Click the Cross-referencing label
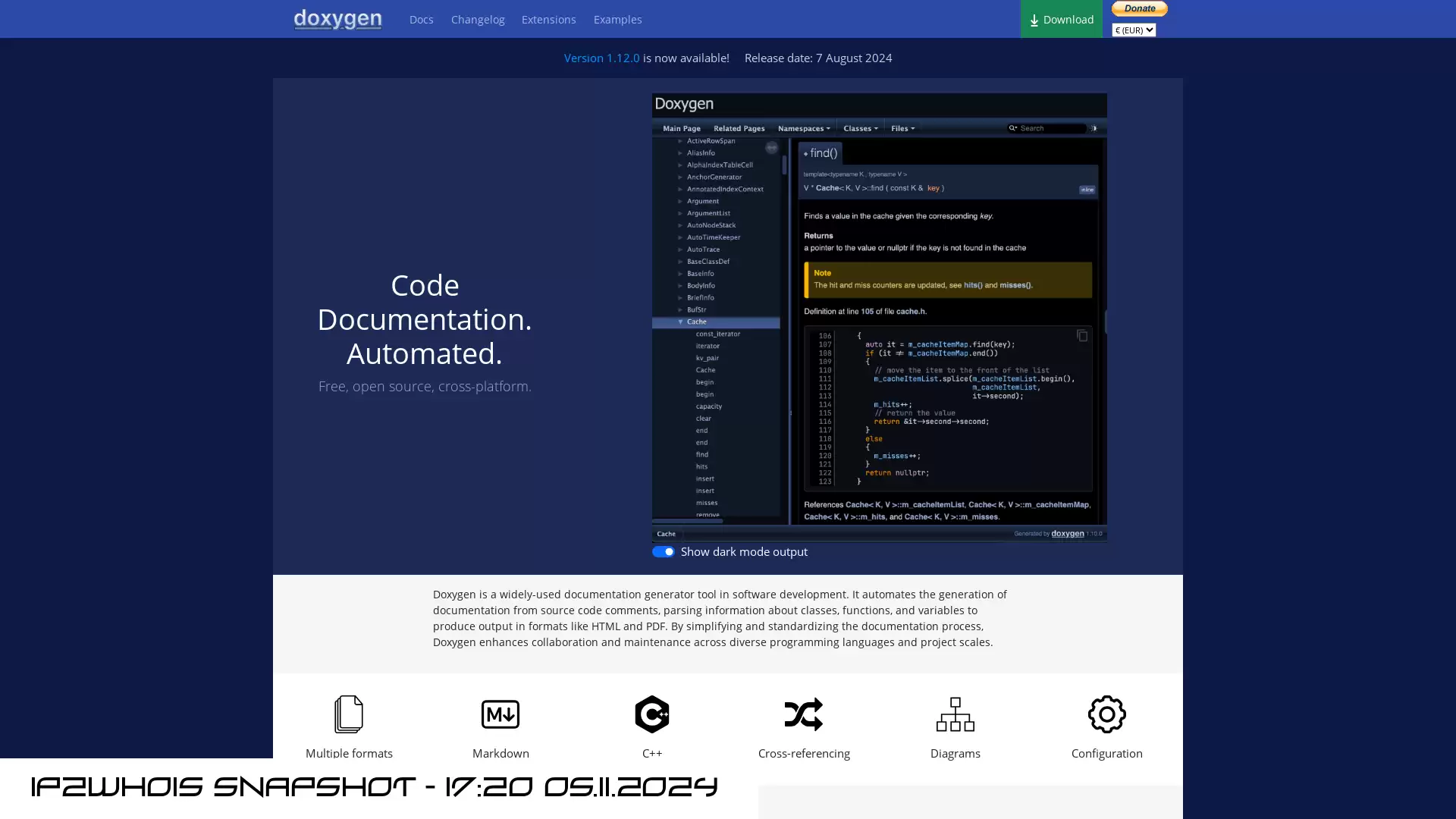 click(804, 753)
